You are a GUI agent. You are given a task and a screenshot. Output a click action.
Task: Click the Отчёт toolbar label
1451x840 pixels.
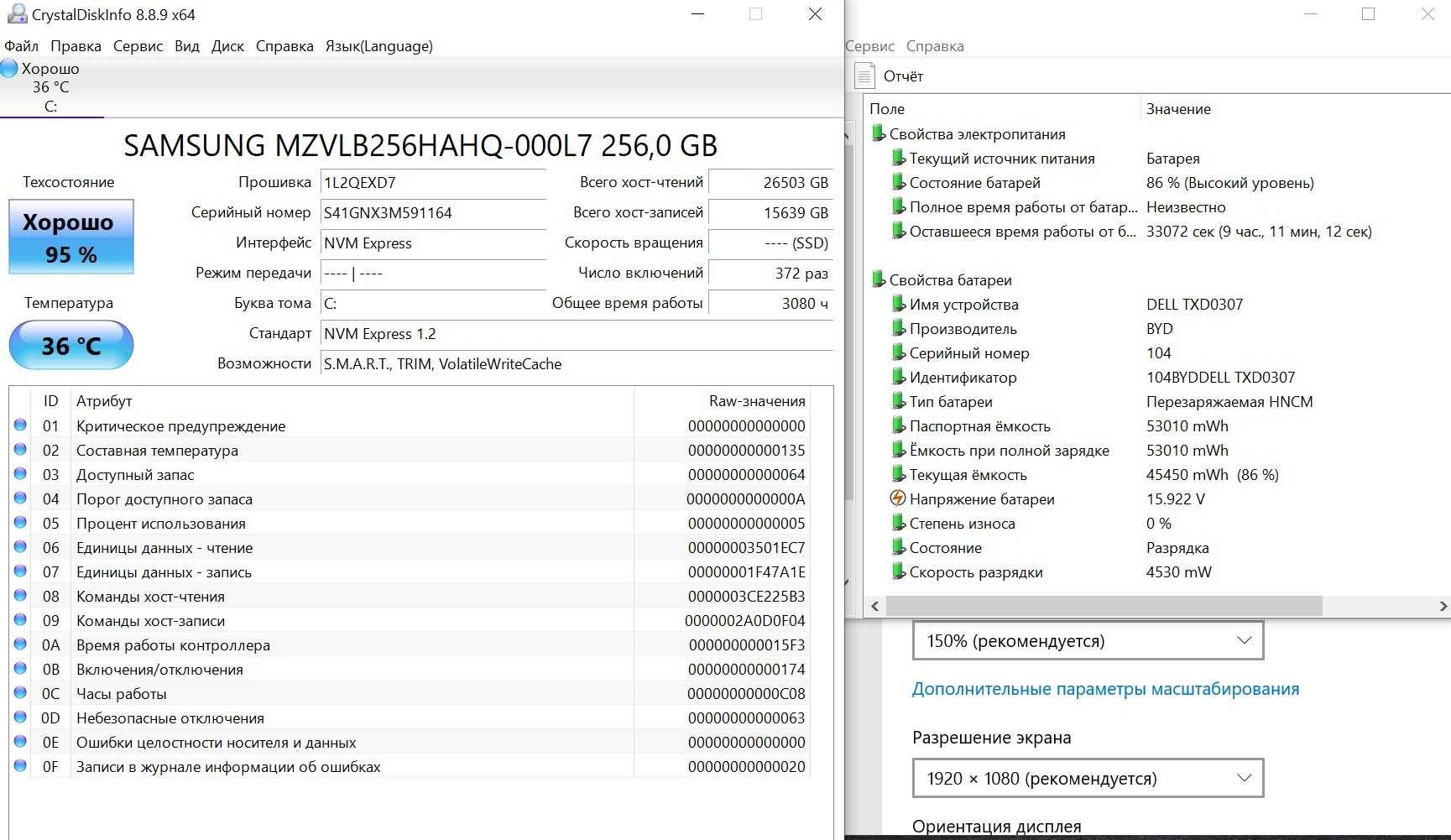903,76
